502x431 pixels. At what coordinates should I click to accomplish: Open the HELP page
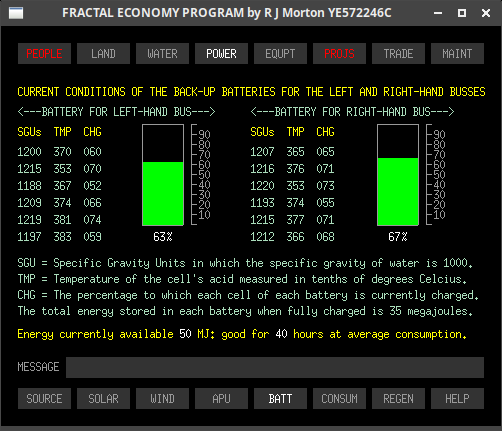pos(457,398)
